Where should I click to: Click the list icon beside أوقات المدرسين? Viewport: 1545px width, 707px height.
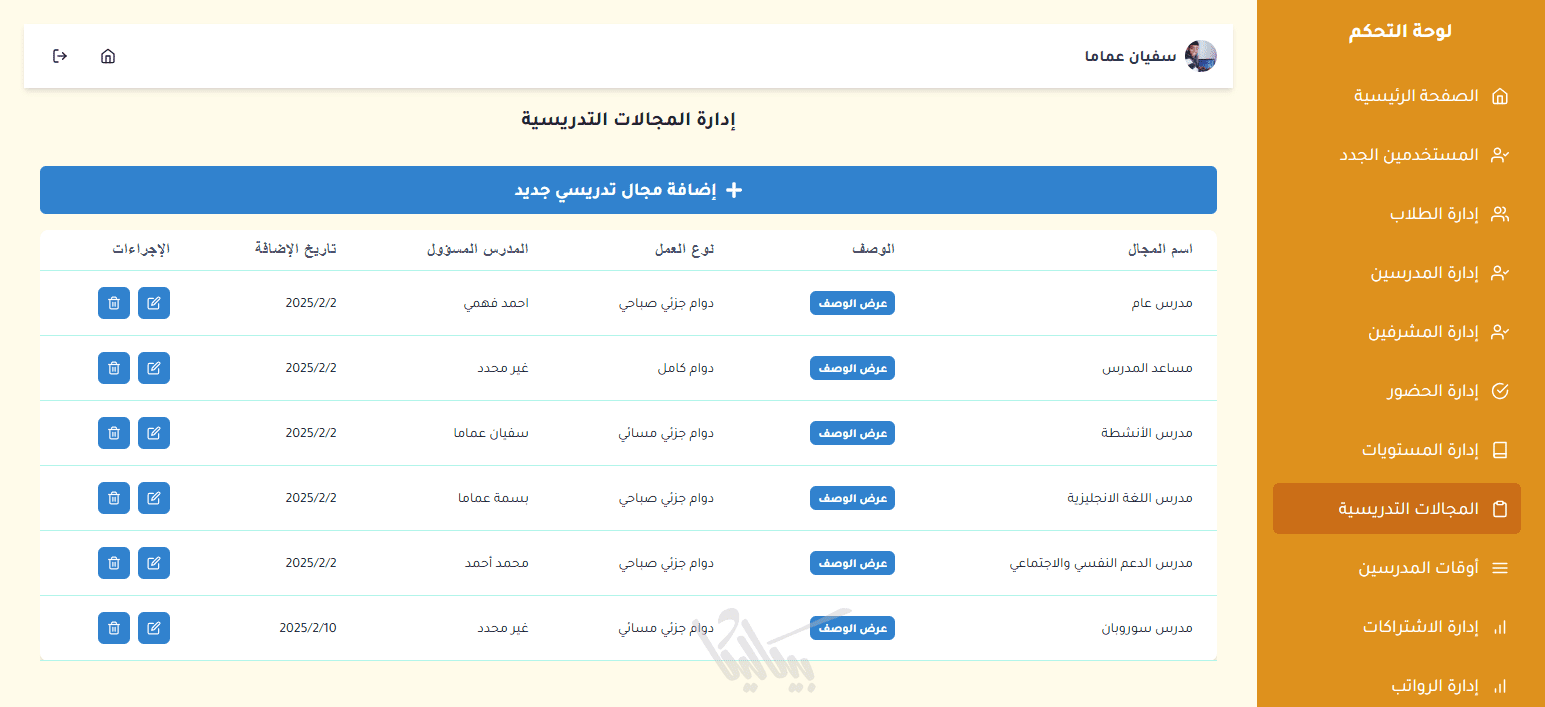[1499, 568]
